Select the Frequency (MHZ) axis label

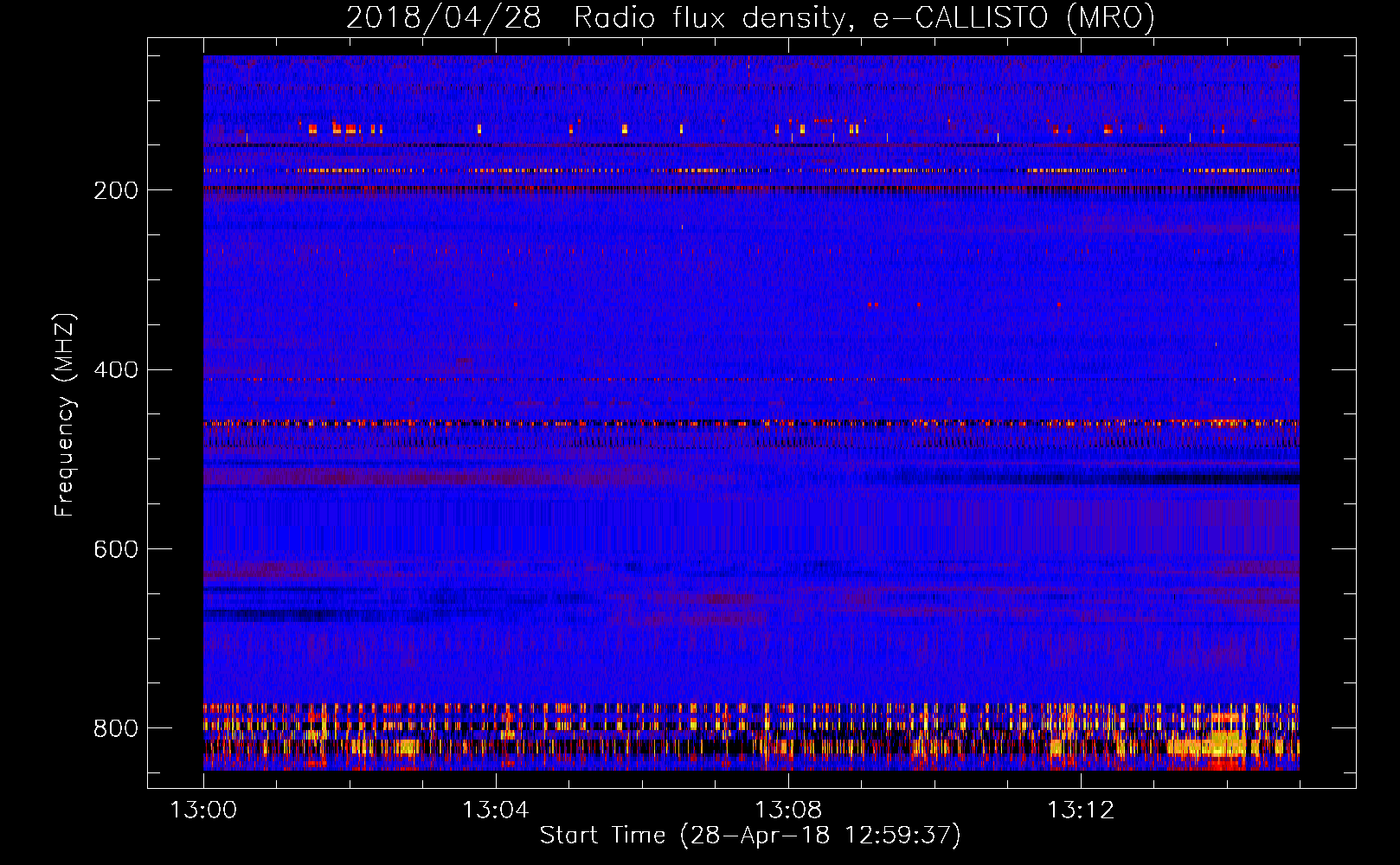pyautogui.click(x=65, y=415)
